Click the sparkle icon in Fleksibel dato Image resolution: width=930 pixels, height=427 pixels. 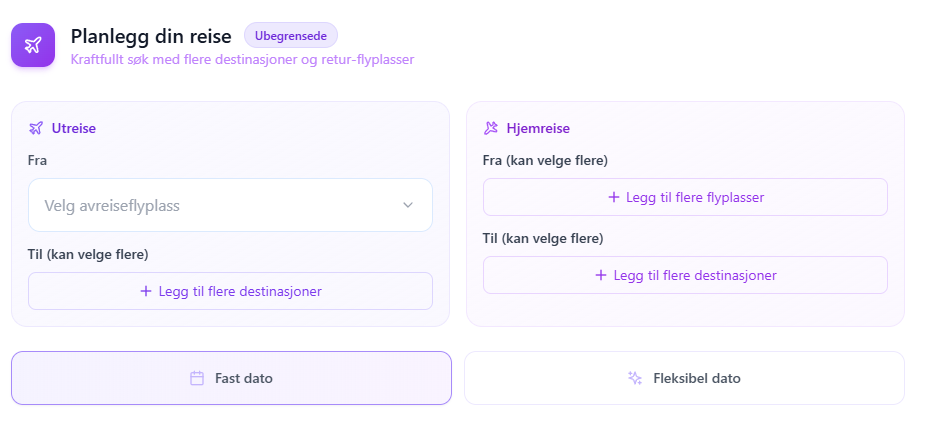635,378
